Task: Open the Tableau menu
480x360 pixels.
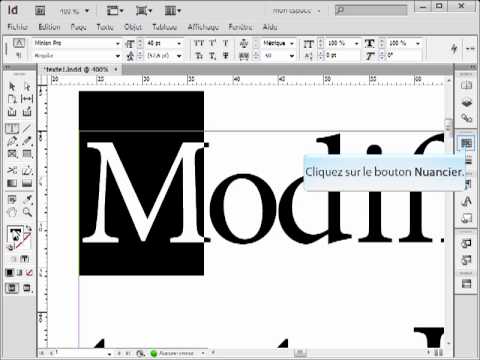Action: (164, 27)
